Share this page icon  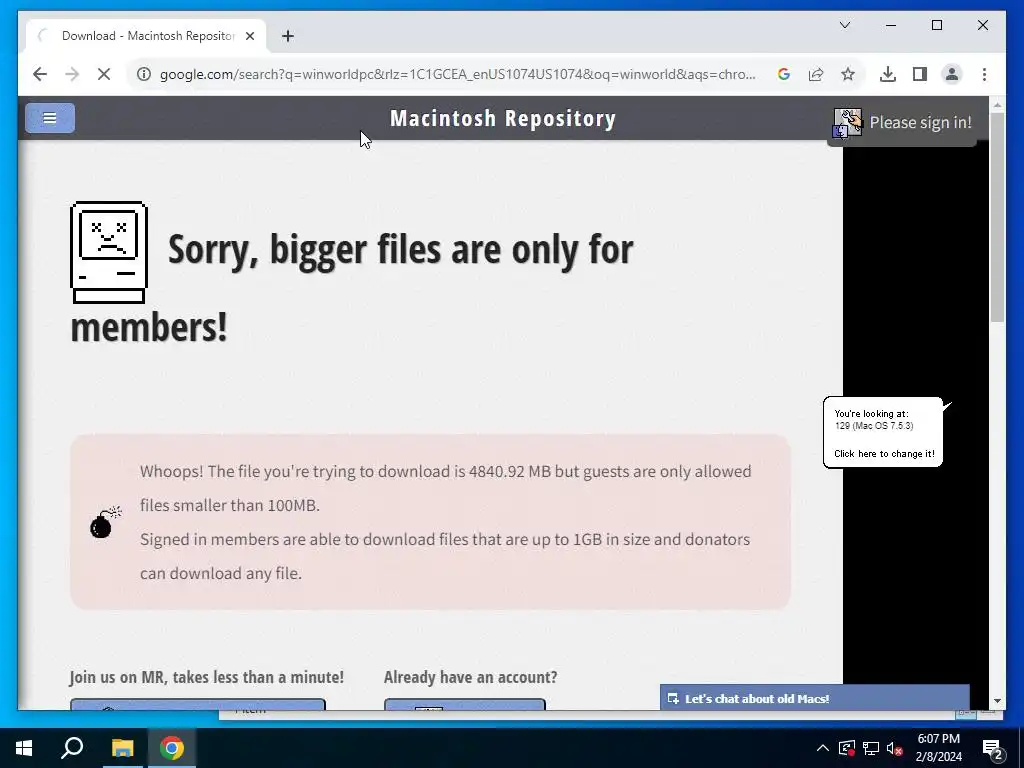(816, 74)
